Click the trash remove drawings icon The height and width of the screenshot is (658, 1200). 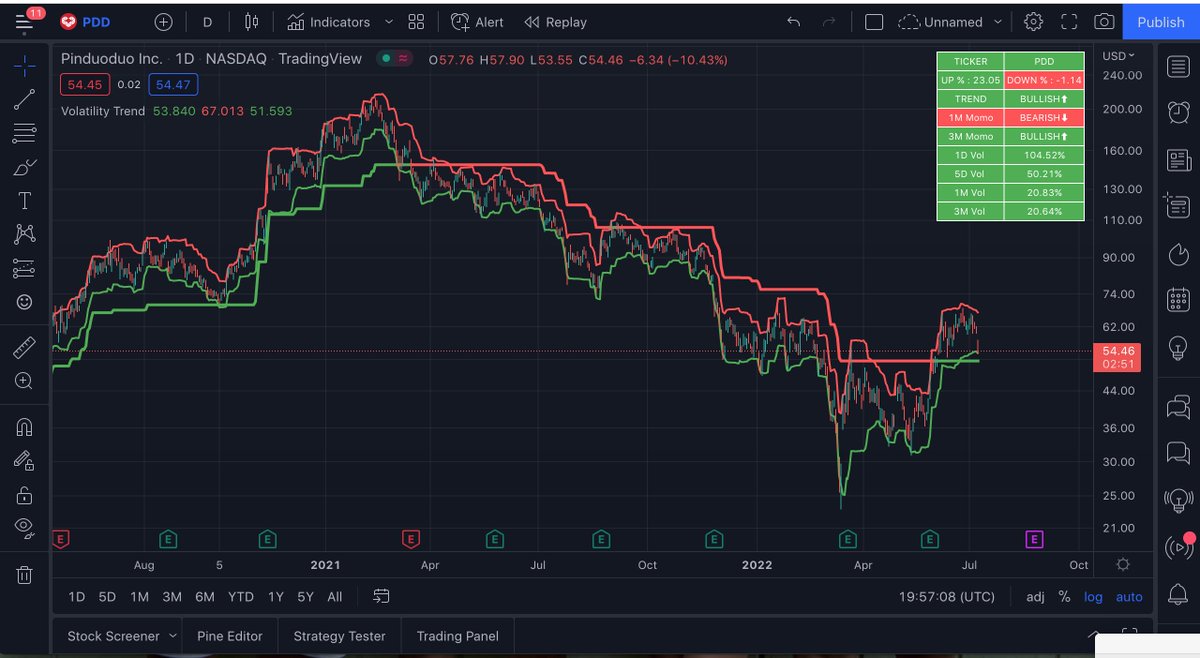[x=25, y=574]
